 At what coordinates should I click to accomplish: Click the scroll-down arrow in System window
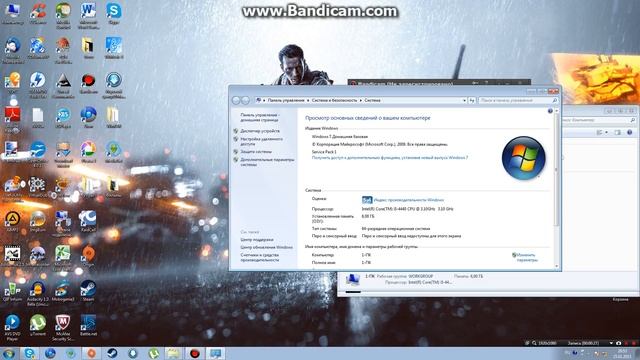pos(556,266)
